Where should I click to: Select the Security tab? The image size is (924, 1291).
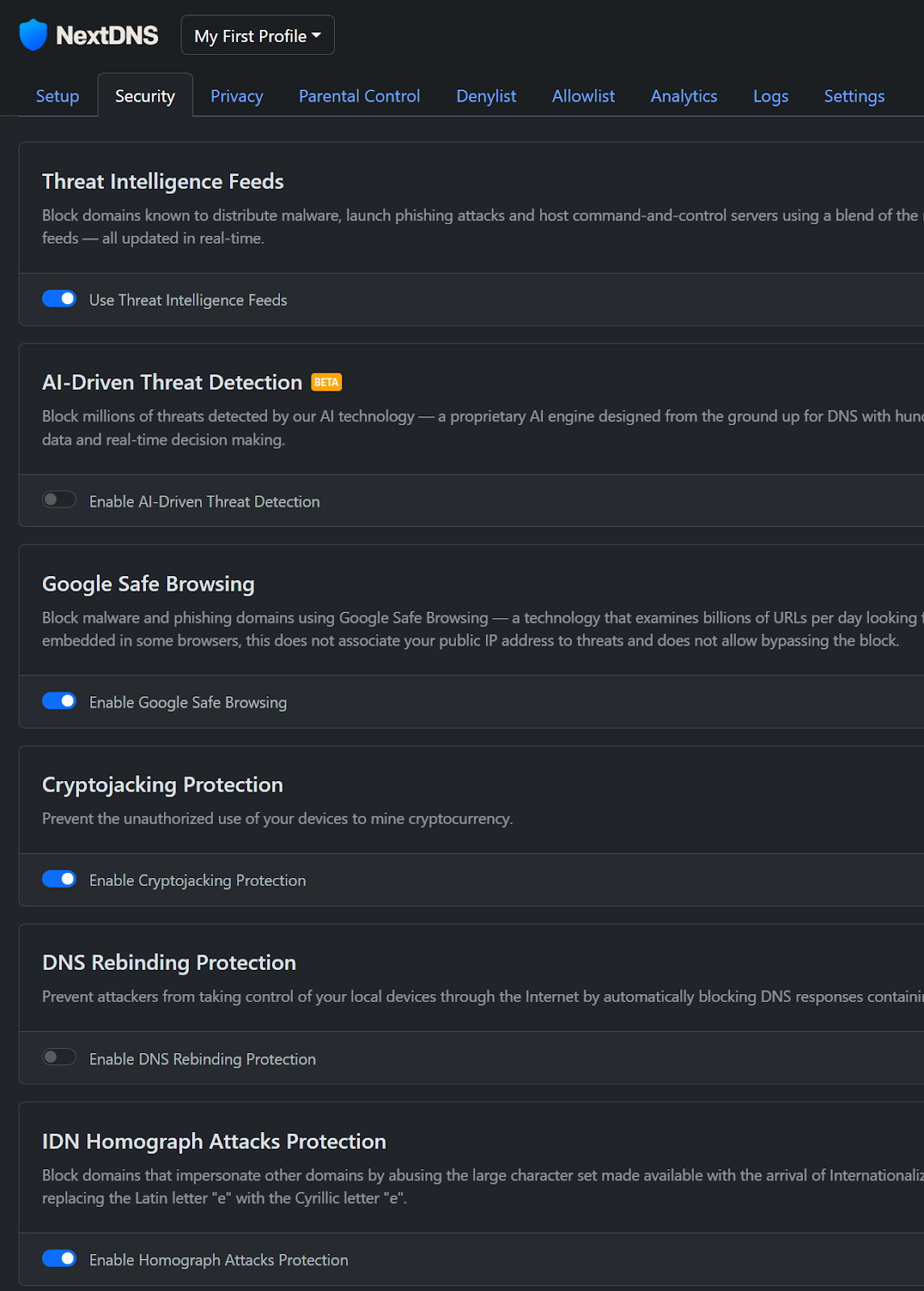tap(144, 95)
